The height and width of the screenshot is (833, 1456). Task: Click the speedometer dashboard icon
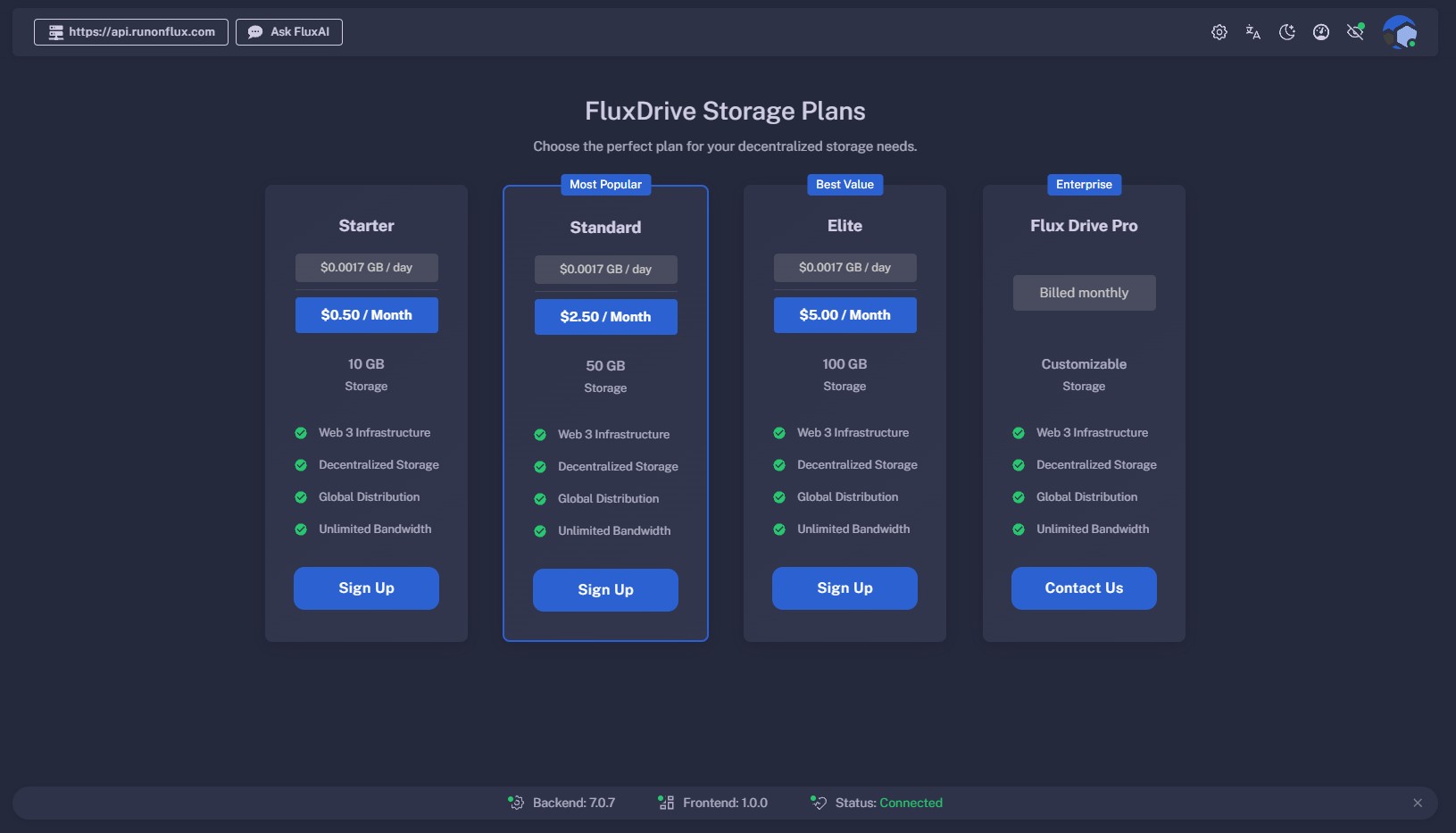point(1320,32)
